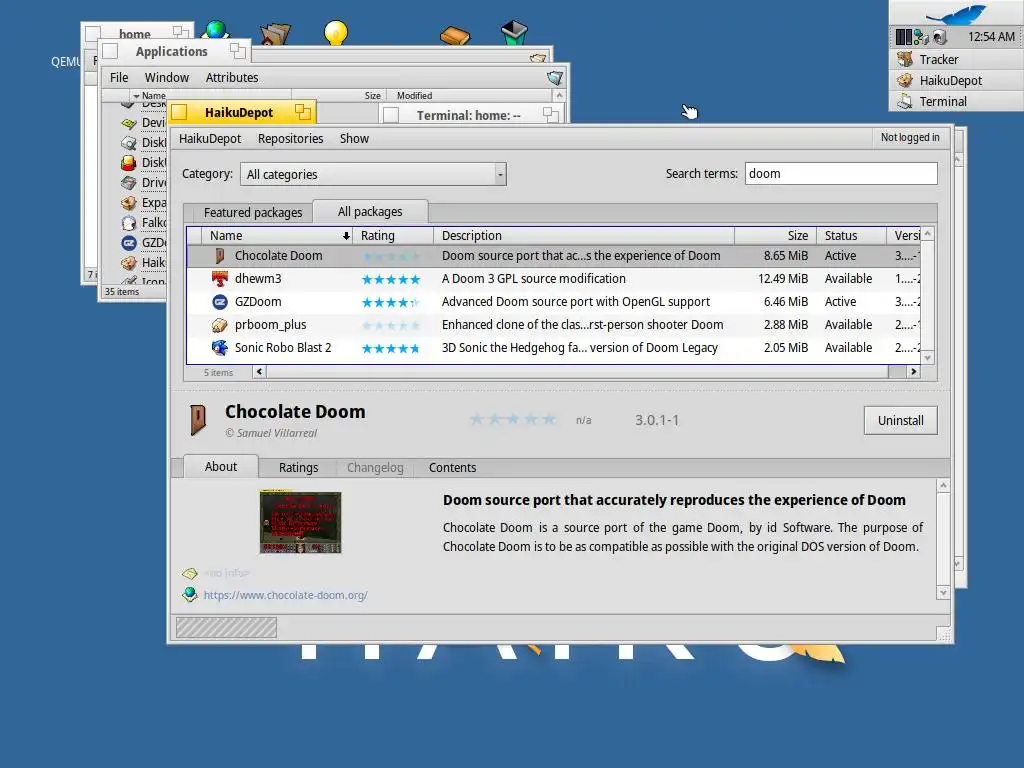Click the Expander icon in Applications window
The image size is (1024, 768).
click(x=129, y=203)
